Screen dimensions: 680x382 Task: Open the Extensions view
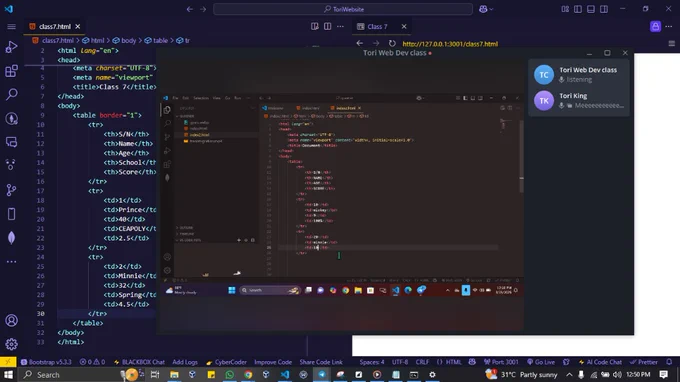click(11, 71)
